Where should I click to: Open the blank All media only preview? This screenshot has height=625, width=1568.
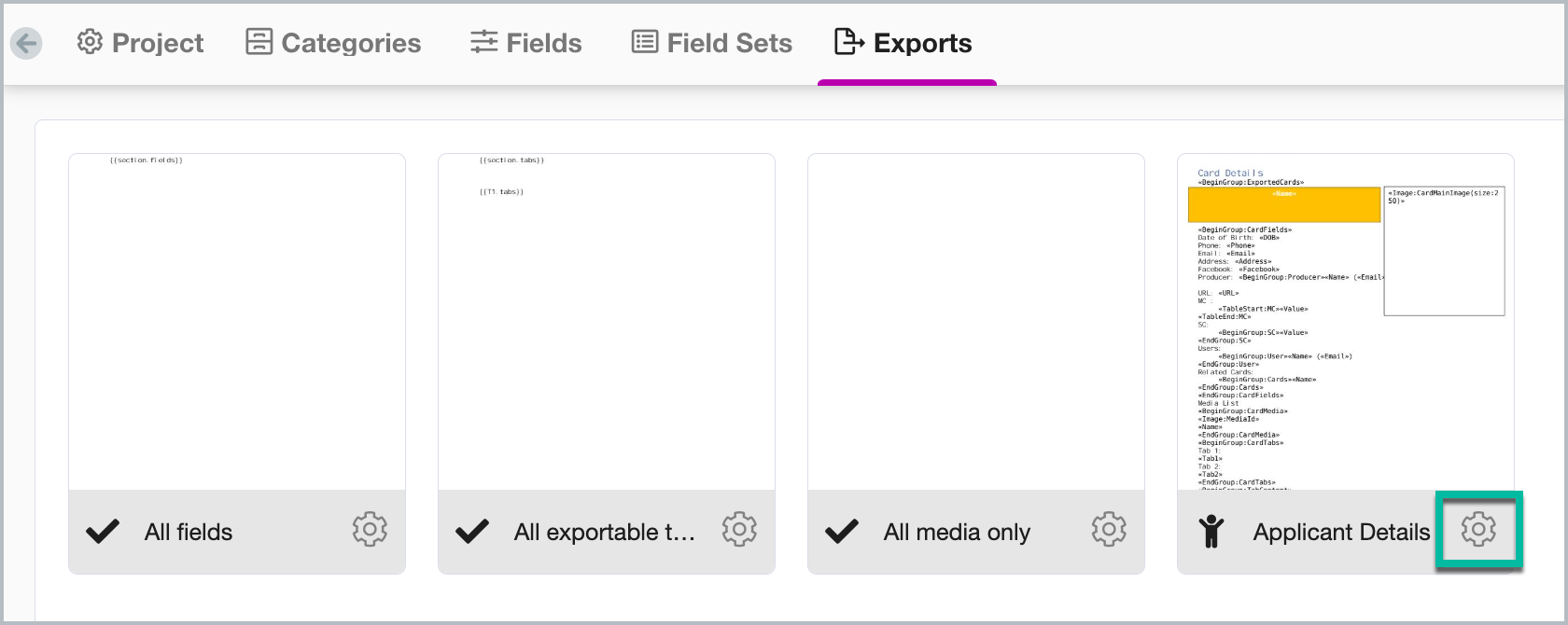tap(976, 322)
